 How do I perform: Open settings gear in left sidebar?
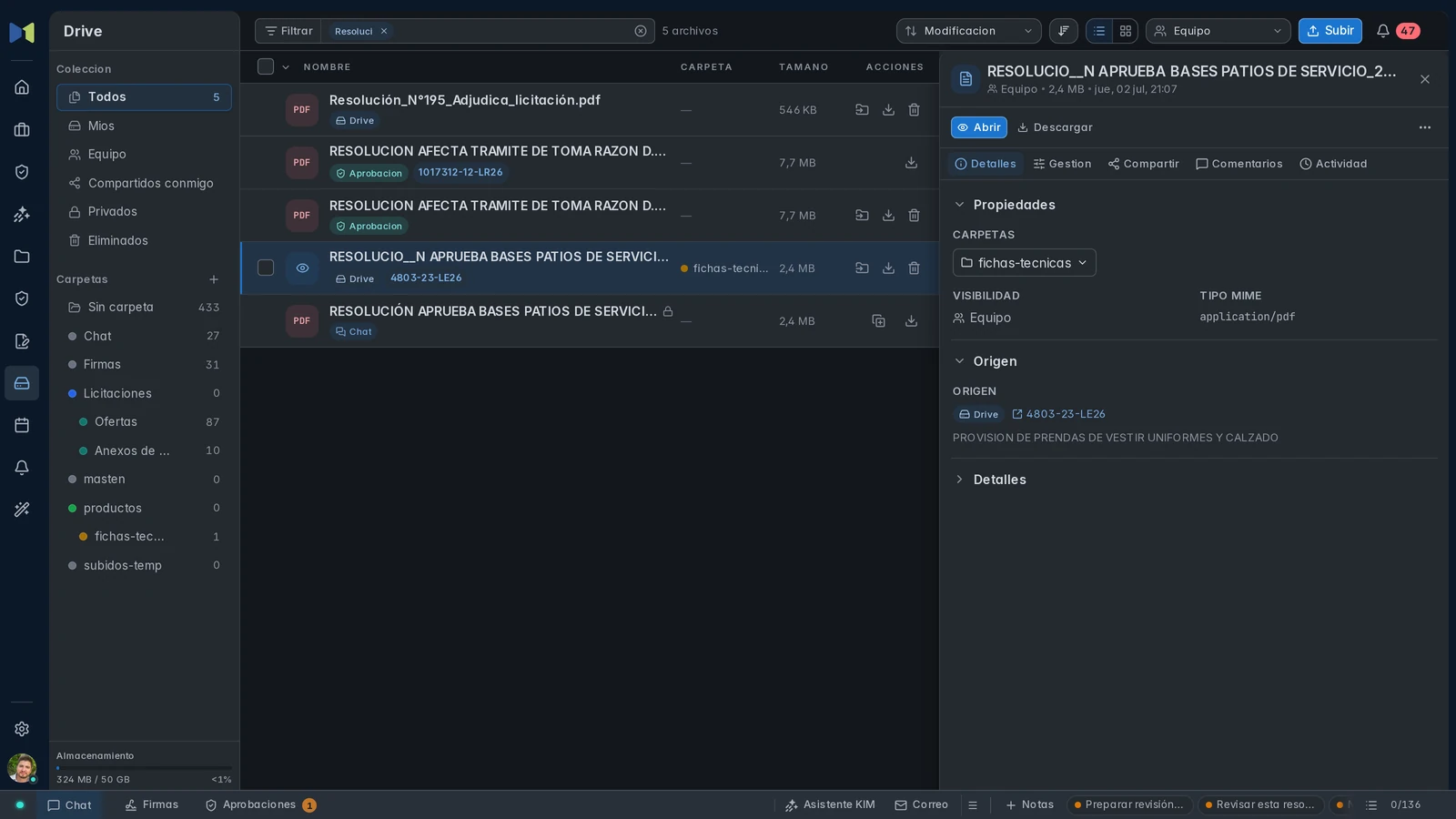tap(22, 729)
